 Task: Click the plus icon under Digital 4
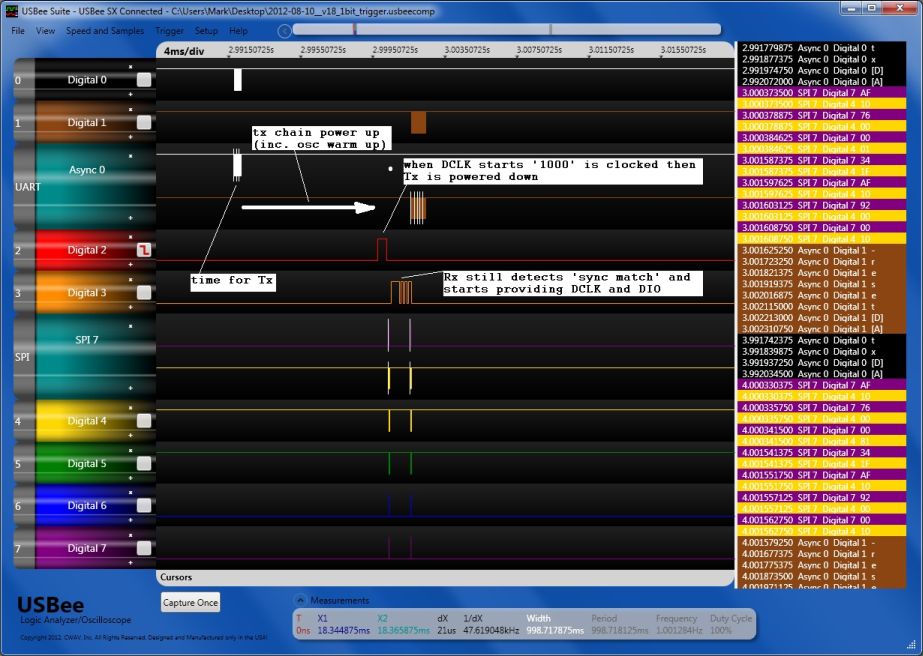[x=131, y=435]
